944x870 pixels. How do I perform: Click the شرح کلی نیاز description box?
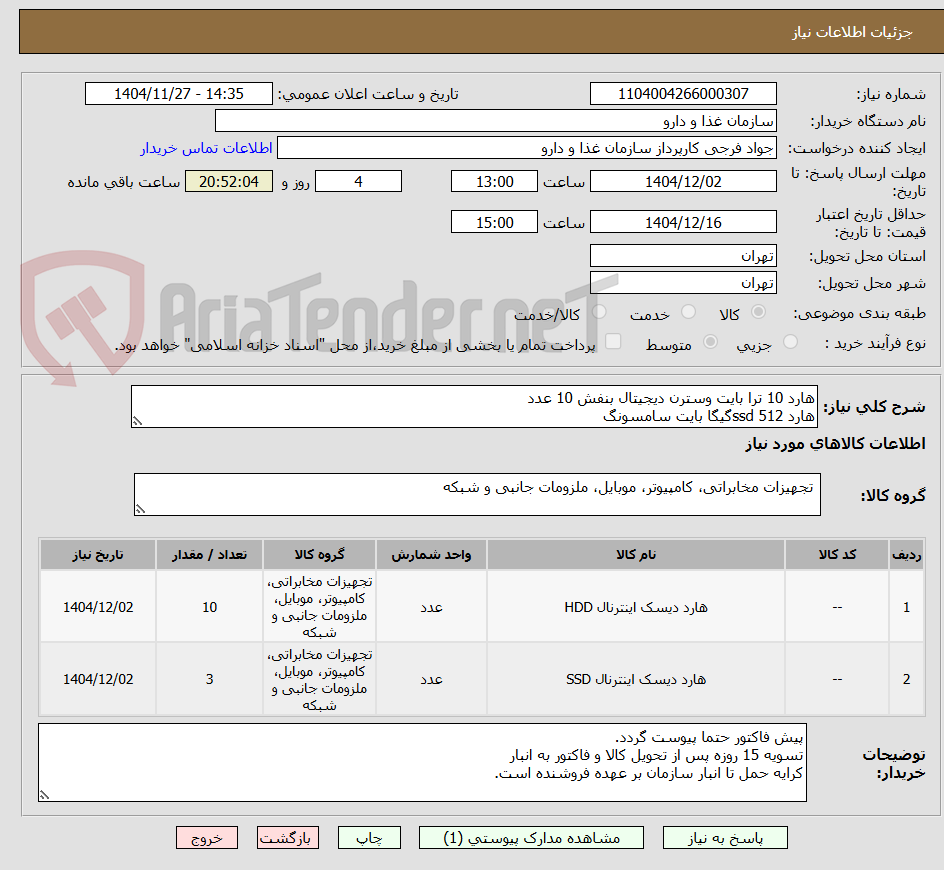[474, 407]
